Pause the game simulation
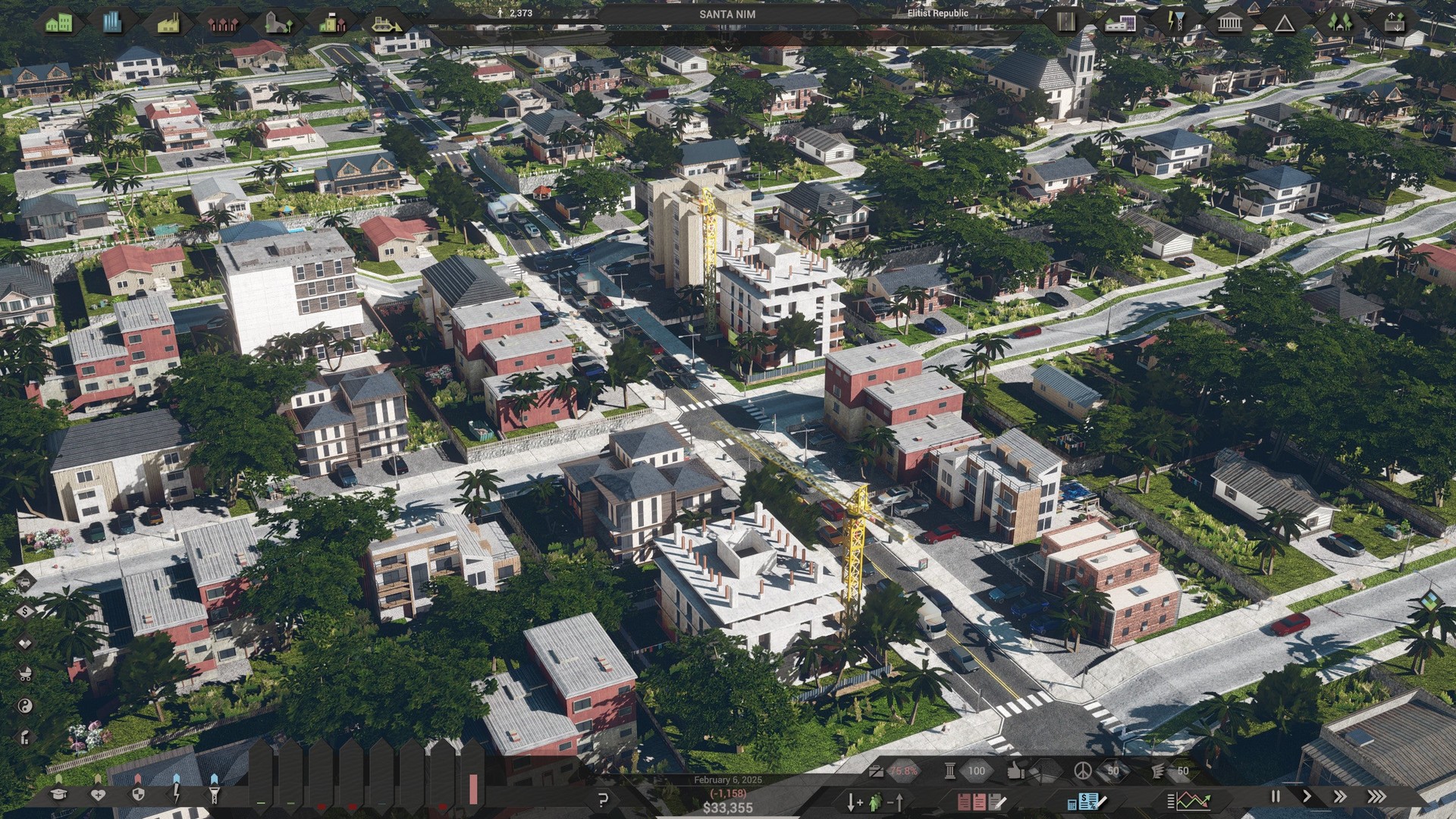 coord(1275,796)
